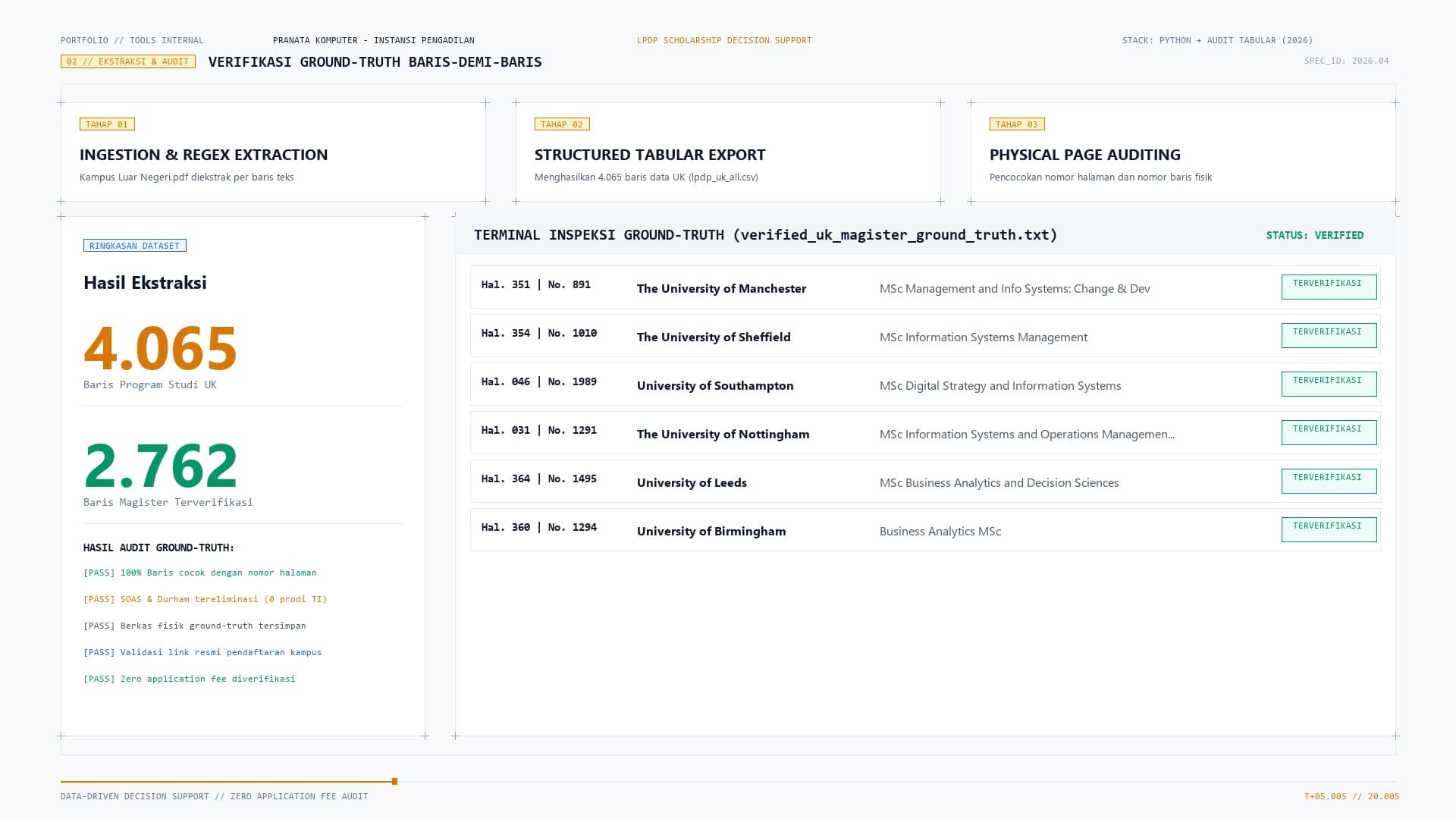Click the TERVERIFIKASI badge for University of Sheffield
Image resolution: width=1456 pixels, height=819 pixels.
pyautogui.click(x=1329, y=335)
